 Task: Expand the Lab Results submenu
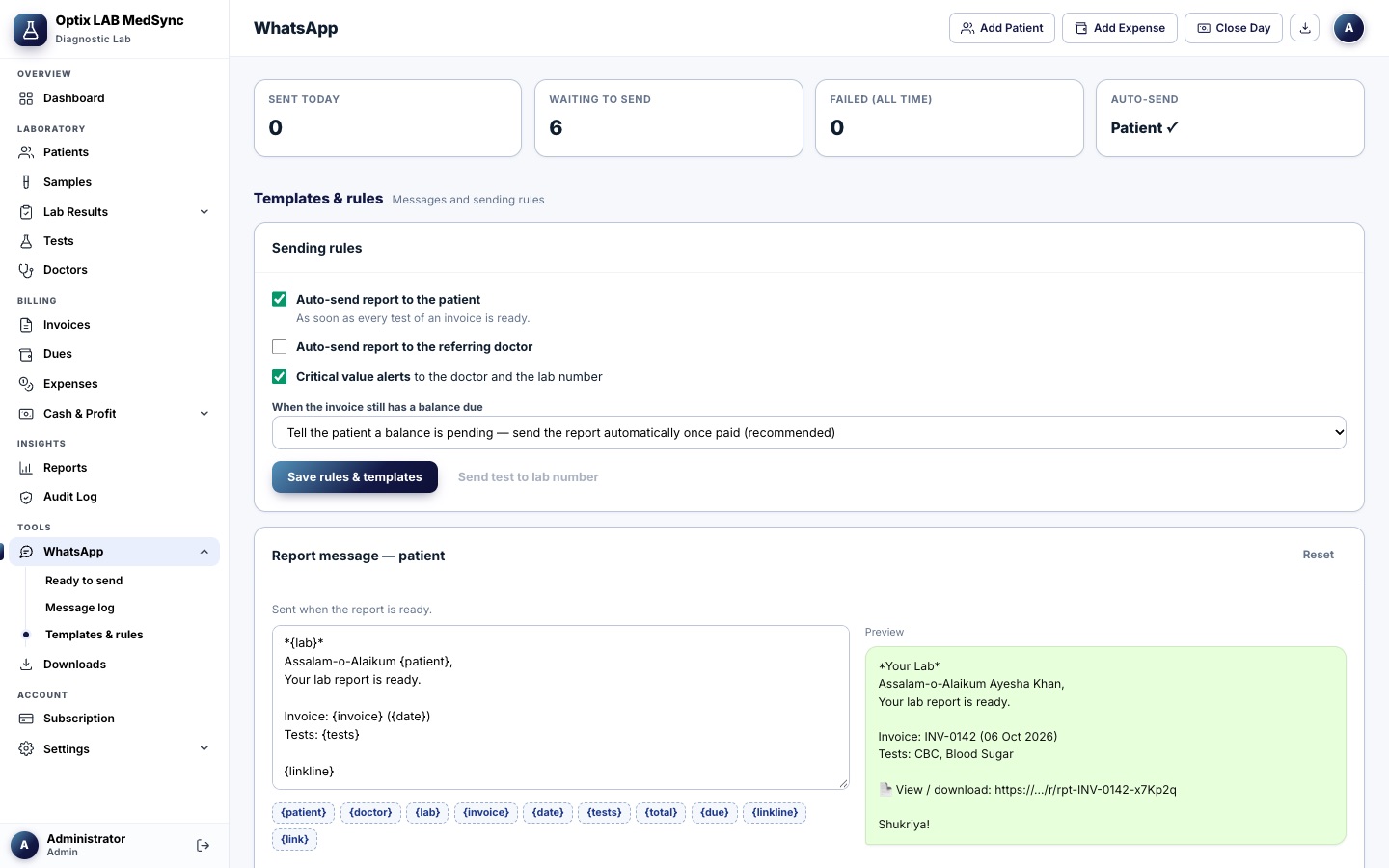pos(204,212)
